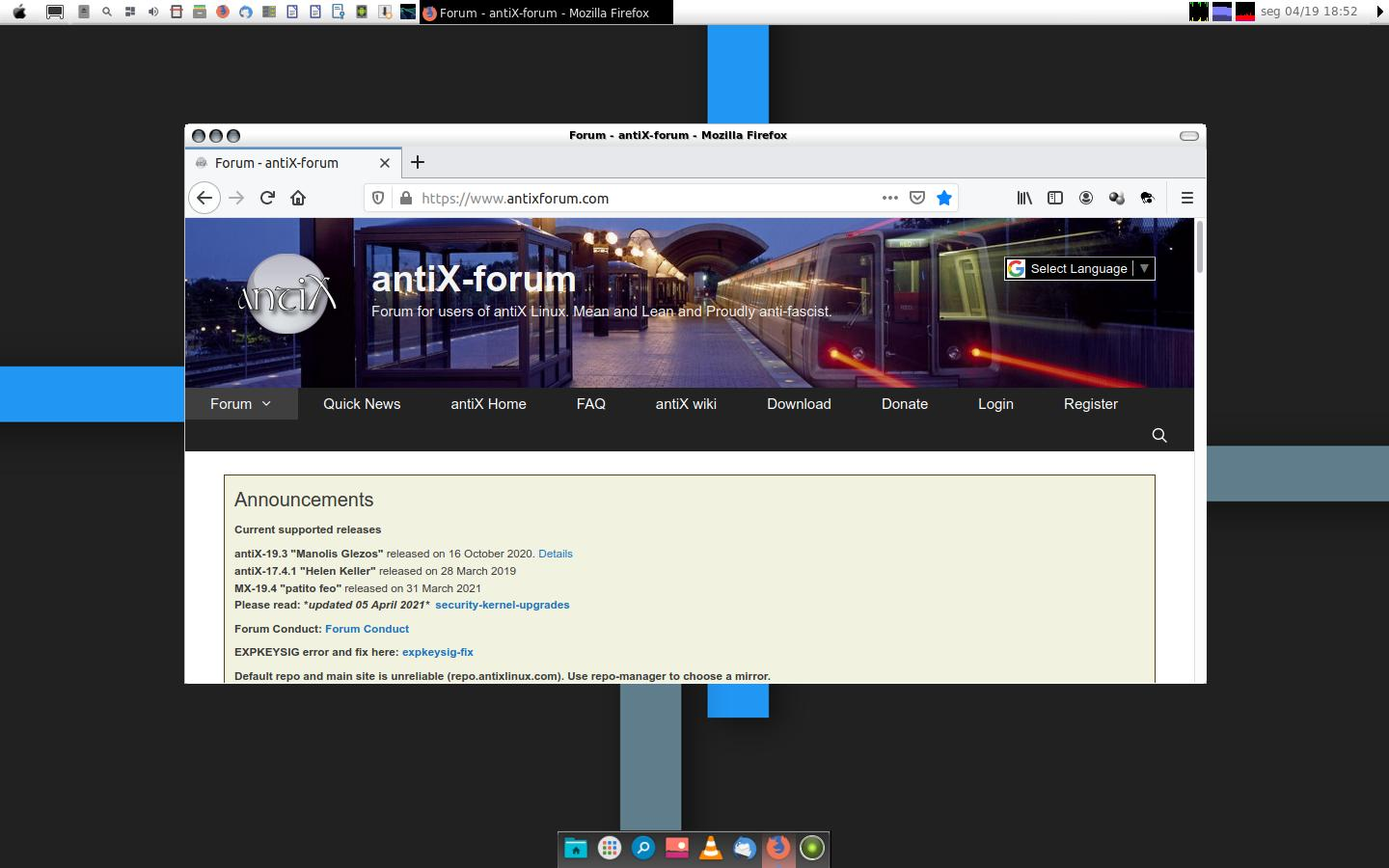Image resolution: width=1389 pixels, height=868 pixels.
Task: Launch VLC from the dock
Action: click(711, 848)
